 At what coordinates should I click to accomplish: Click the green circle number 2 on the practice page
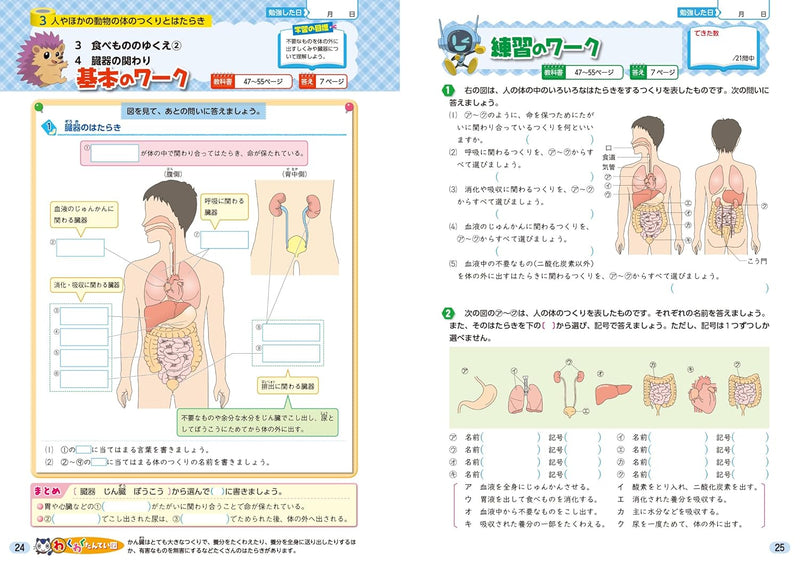pos(447,313)
